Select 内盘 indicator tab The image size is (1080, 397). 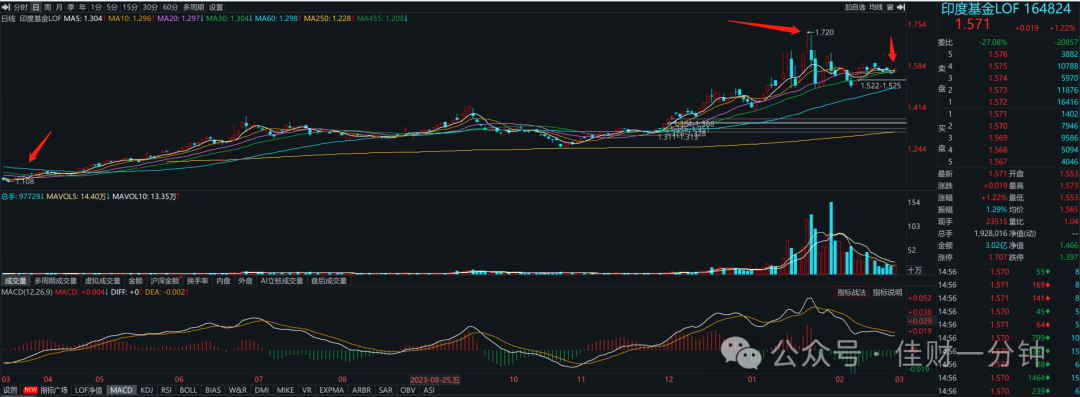click(223, 281)
